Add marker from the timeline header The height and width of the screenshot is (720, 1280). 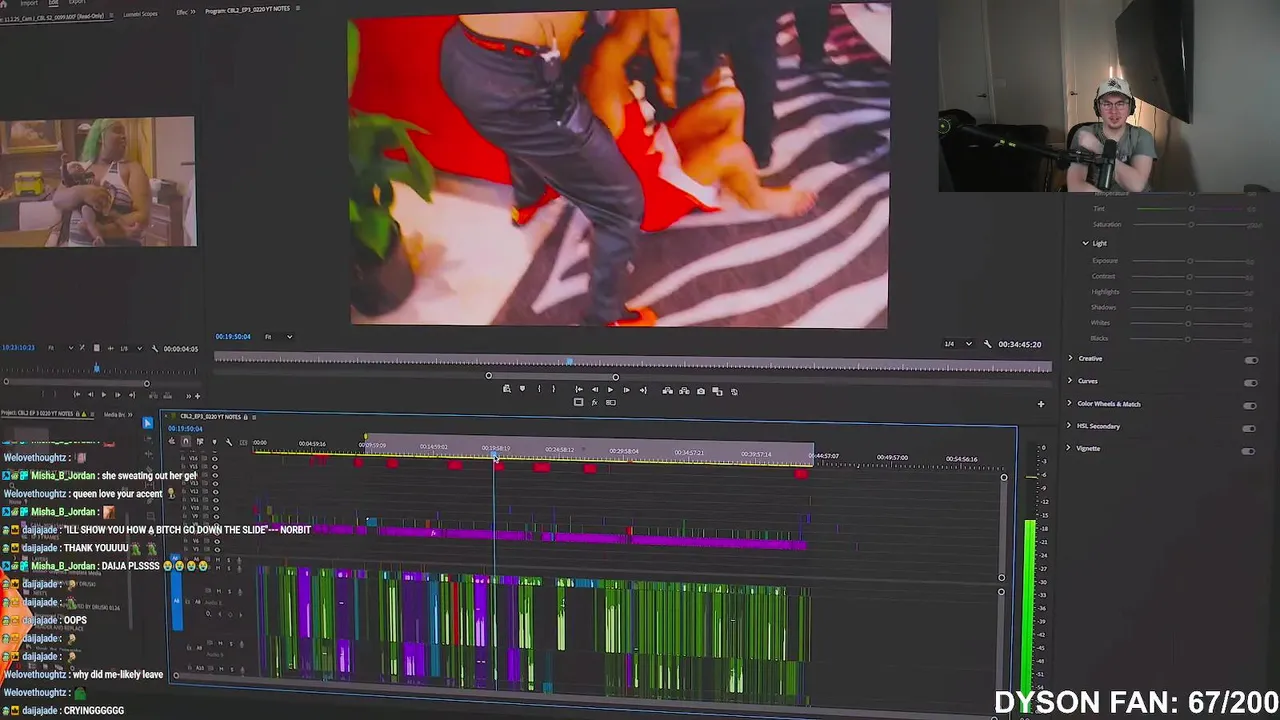point(214,441)
